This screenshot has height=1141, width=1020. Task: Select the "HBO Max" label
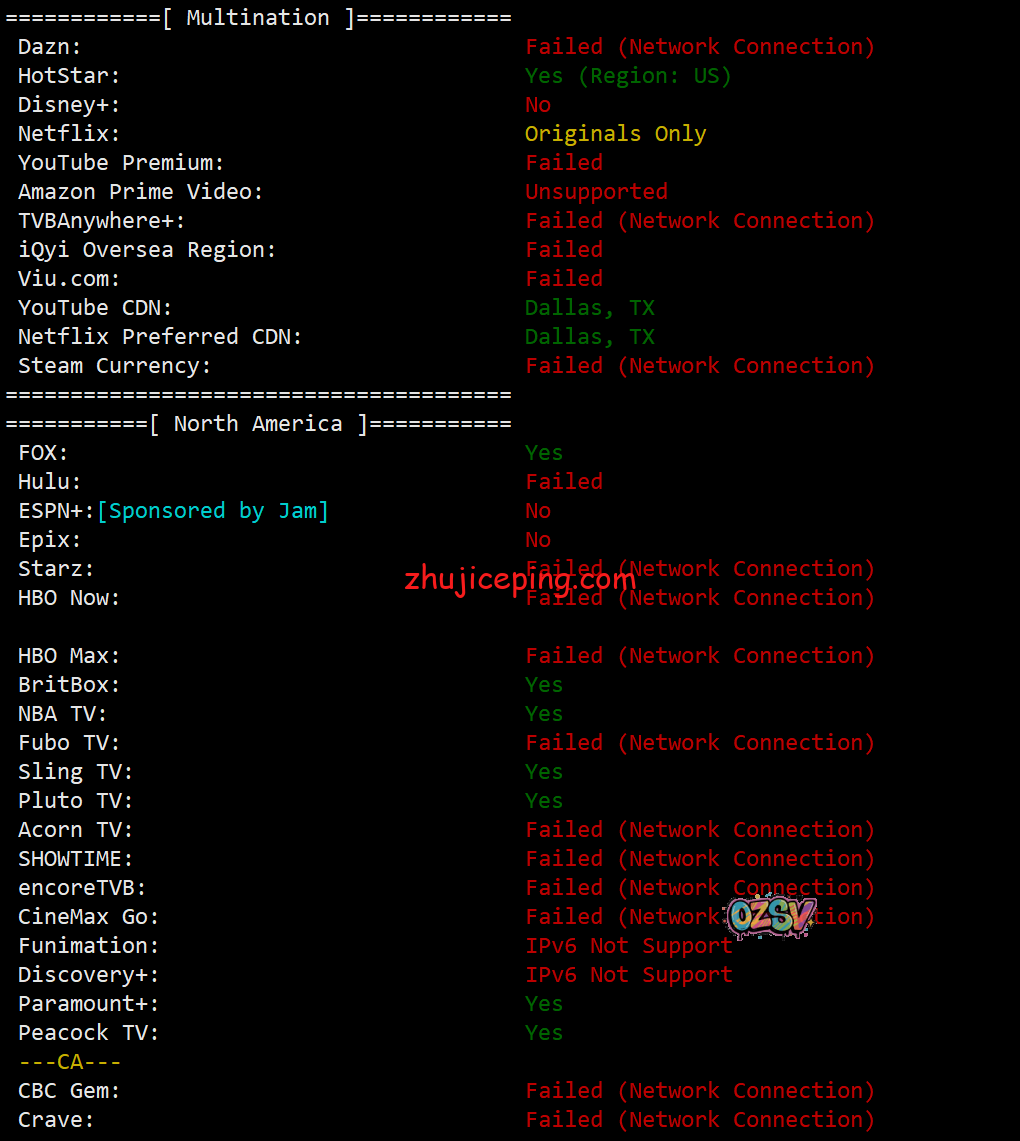click(x=69, y=656)
